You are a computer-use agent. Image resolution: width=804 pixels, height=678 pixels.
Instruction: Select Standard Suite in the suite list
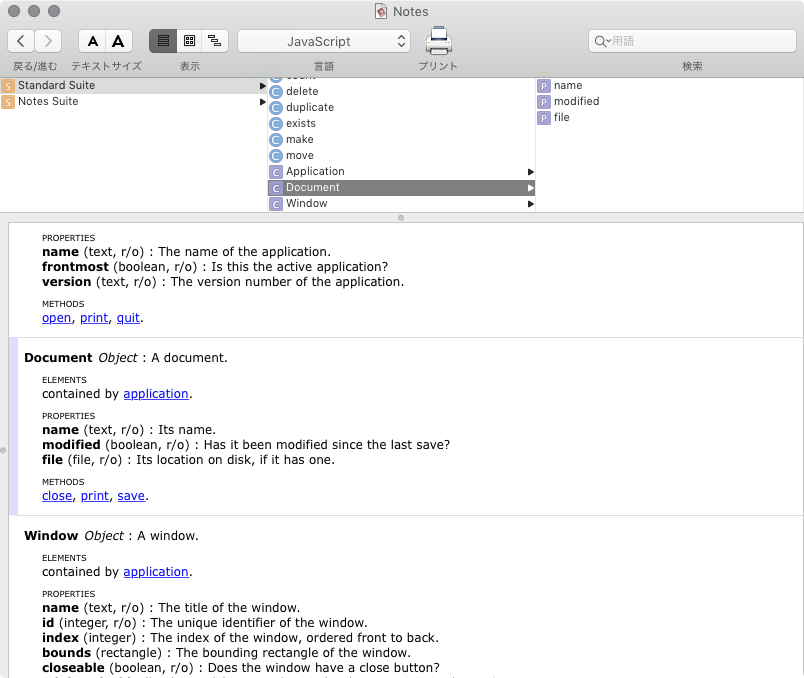(x=56, y=85)
